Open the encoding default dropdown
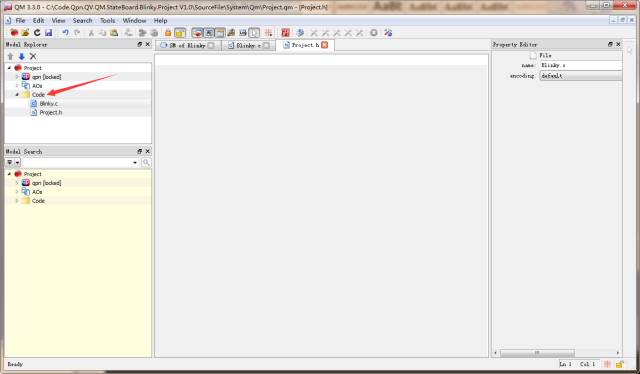Image resolution: width=640 pixels, height=374 pixels. (x=581, y=76)
